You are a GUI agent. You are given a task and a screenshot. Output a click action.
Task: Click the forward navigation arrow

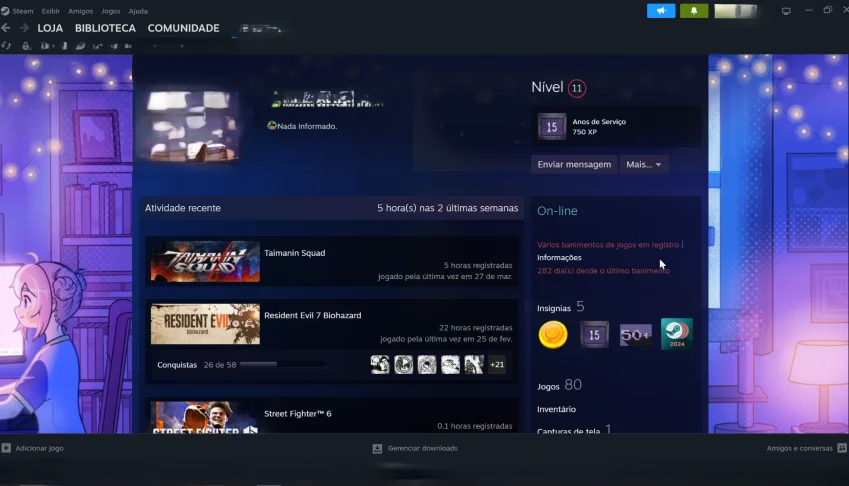click(x=24, y=28)
